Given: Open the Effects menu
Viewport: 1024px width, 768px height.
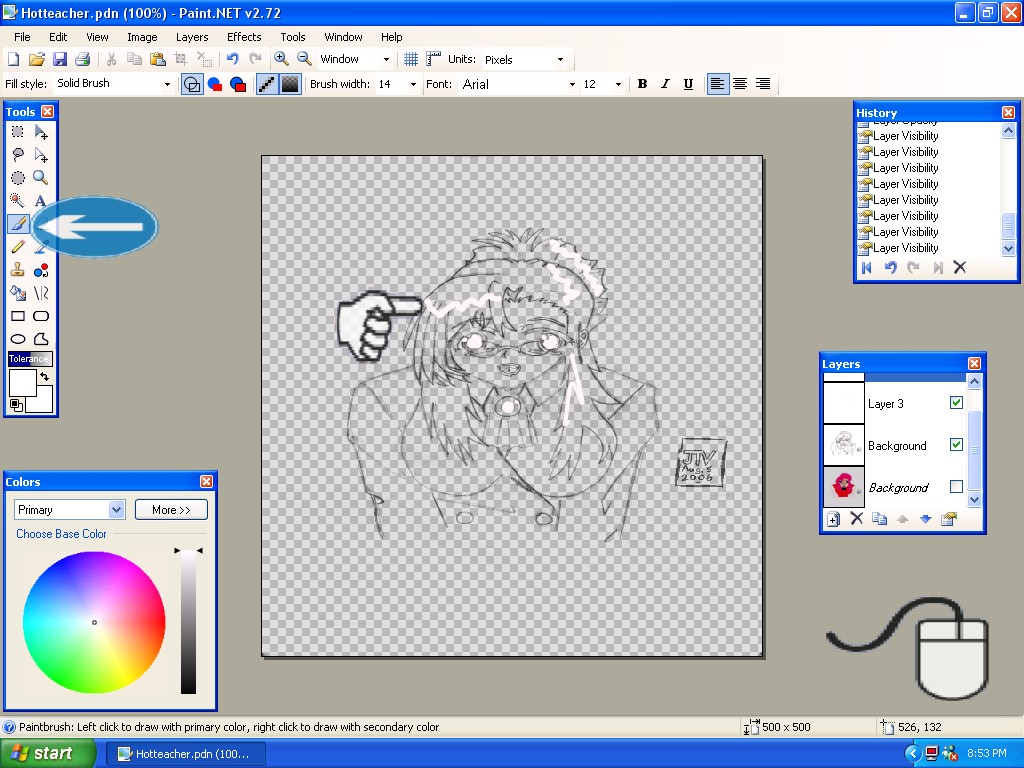Looking at the screenshot, I should [x=244, y=37].
